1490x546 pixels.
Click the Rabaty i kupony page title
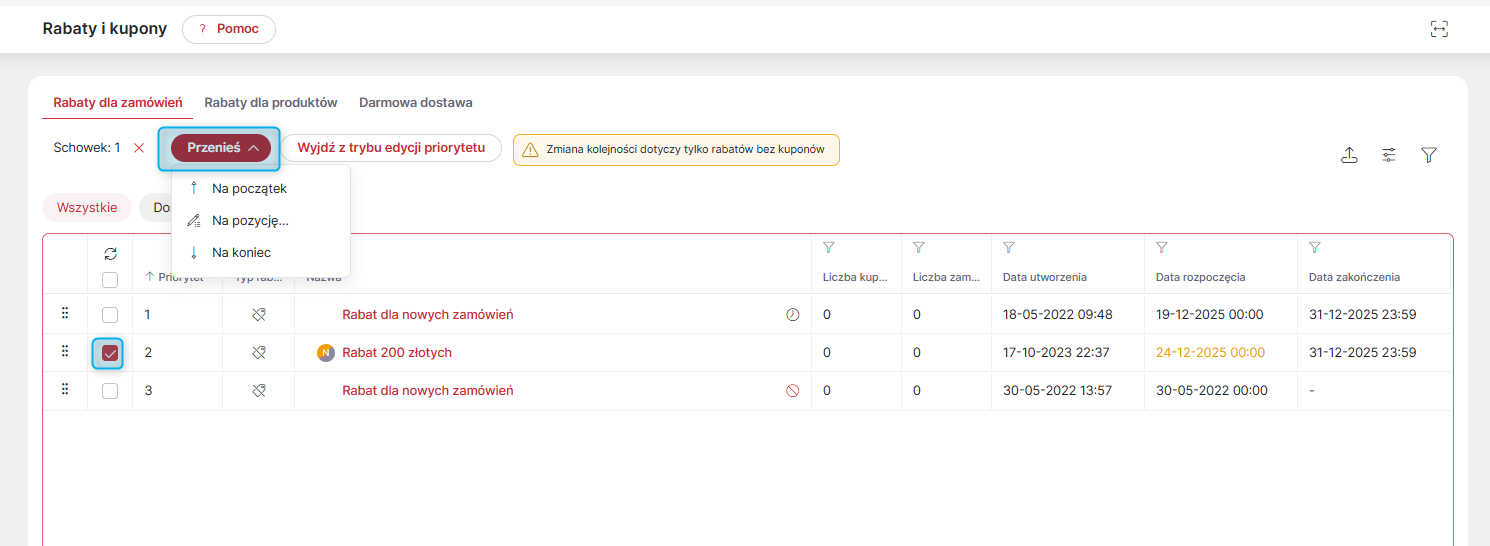(x=105, y=29)
